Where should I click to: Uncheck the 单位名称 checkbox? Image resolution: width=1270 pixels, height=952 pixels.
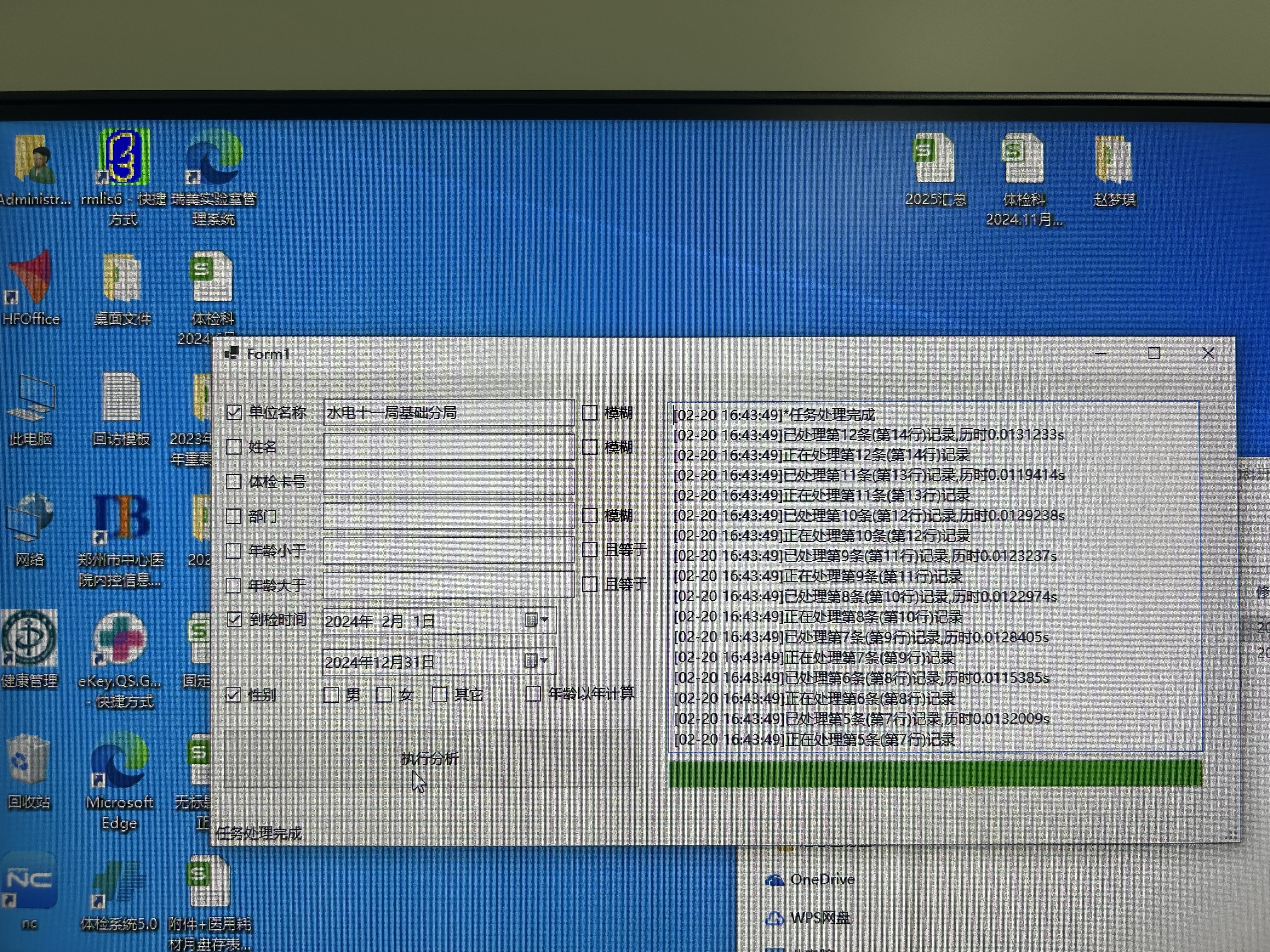[x=234, y=412]
